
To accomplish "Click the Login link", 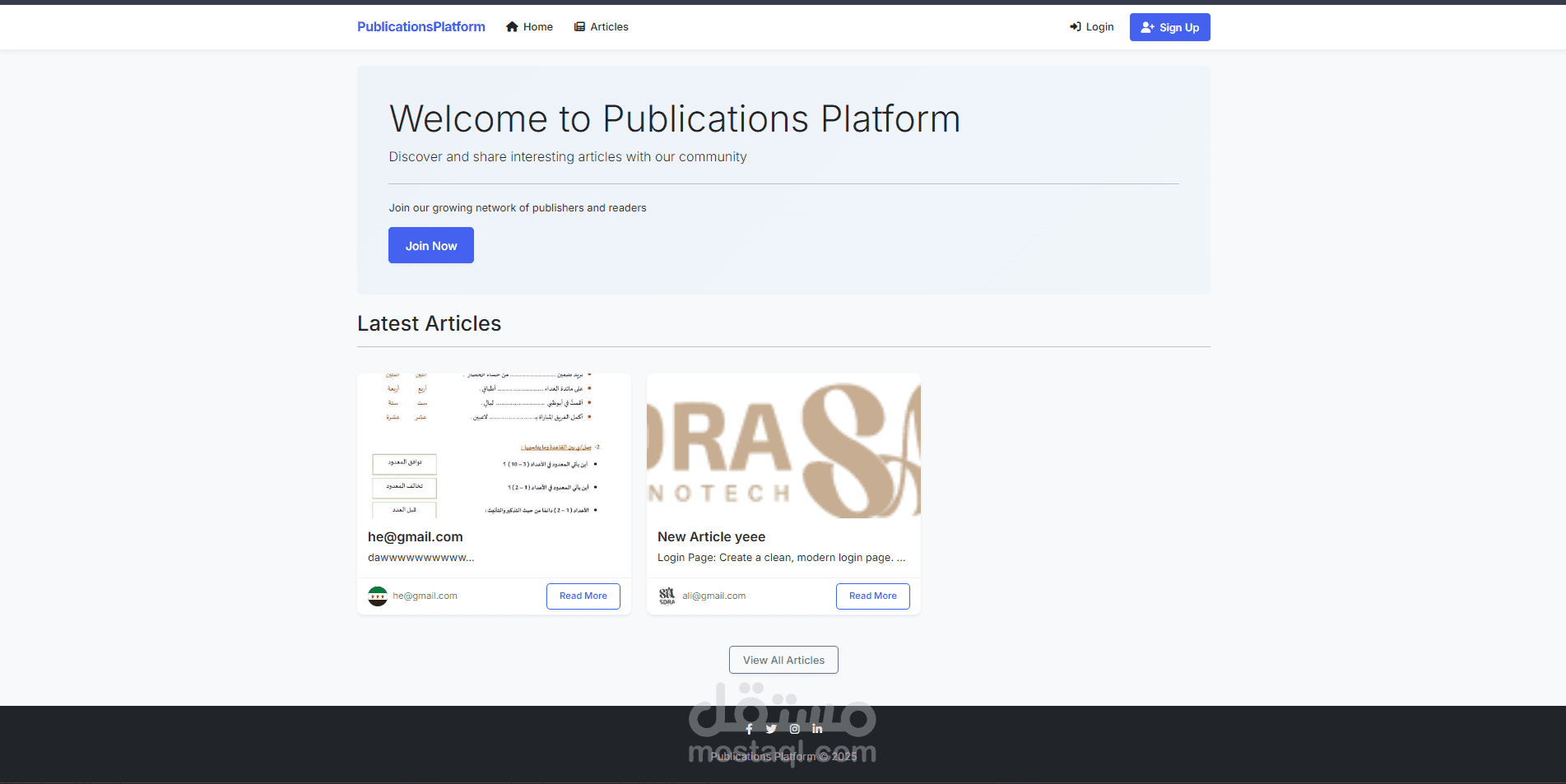I will [x=1091, y=27].
